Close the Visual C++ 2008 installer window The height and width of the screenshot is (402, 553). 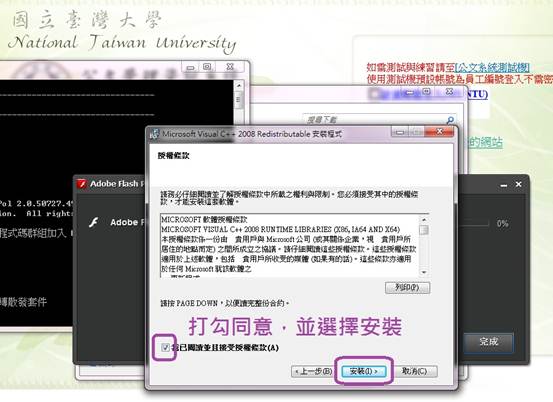(x=439, y=132)
